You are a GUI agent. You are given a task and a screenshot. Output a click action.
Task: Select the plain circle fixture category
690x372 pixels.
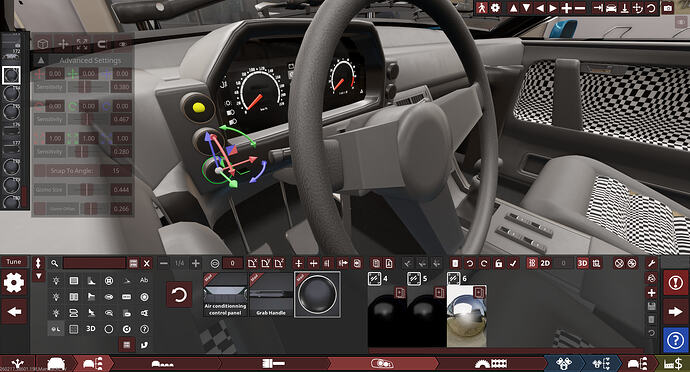click(x=109, y=329)
